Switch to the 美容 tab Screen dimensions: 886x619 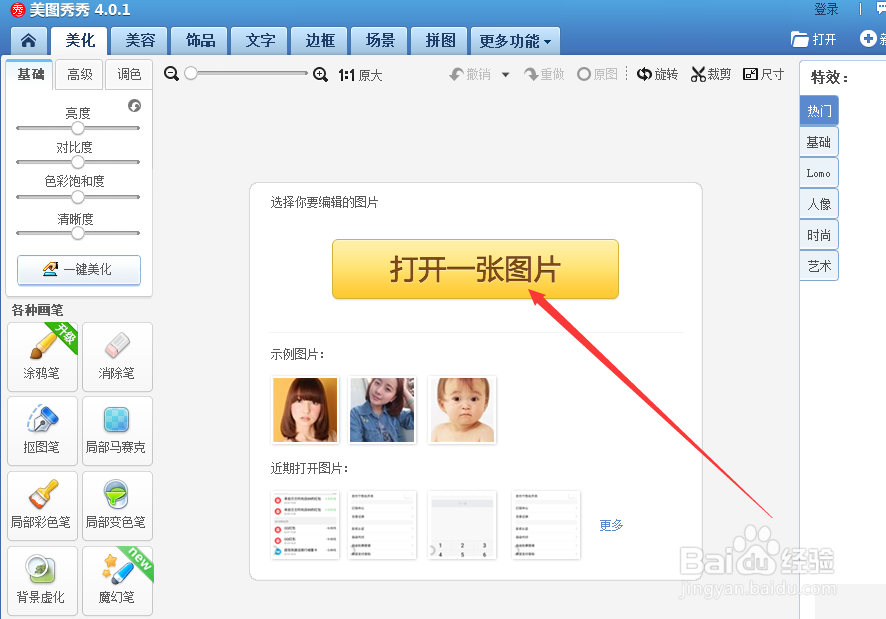point(140,41)
